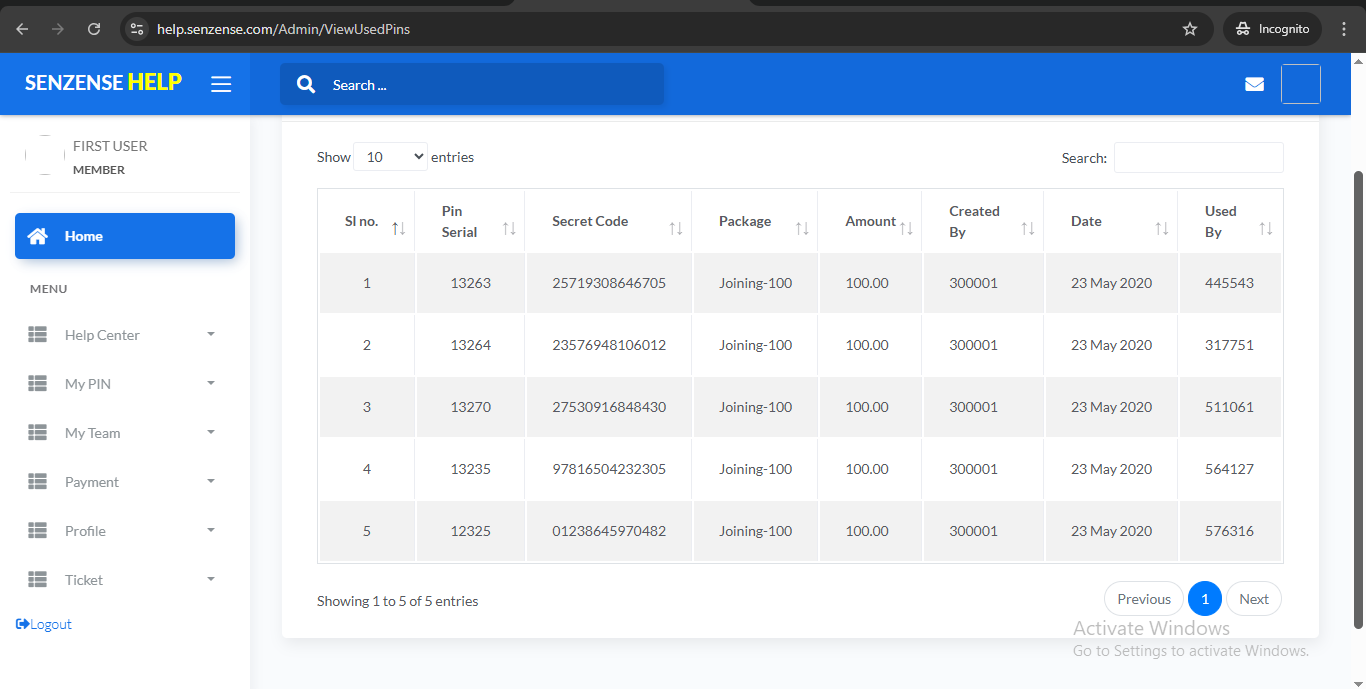The image size is (1366, 689).
Task: Click secret code 27530916848430
Action: 609,407
